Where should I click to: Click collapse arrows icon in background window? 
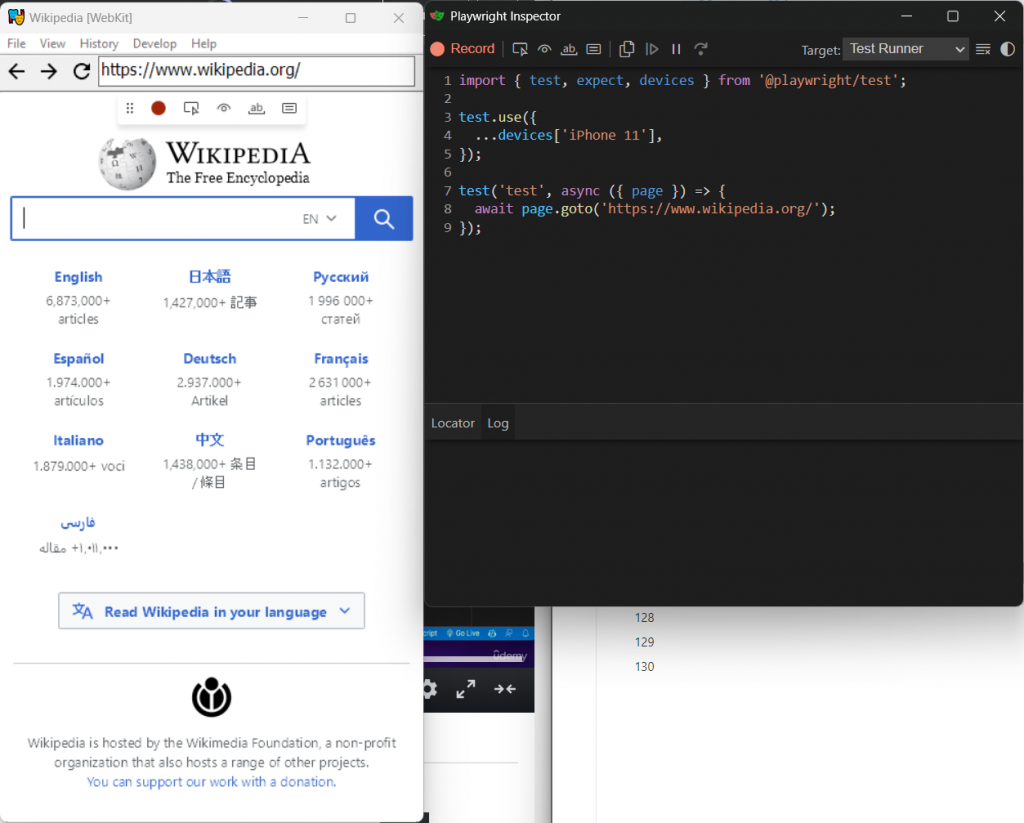pos(505,688)
